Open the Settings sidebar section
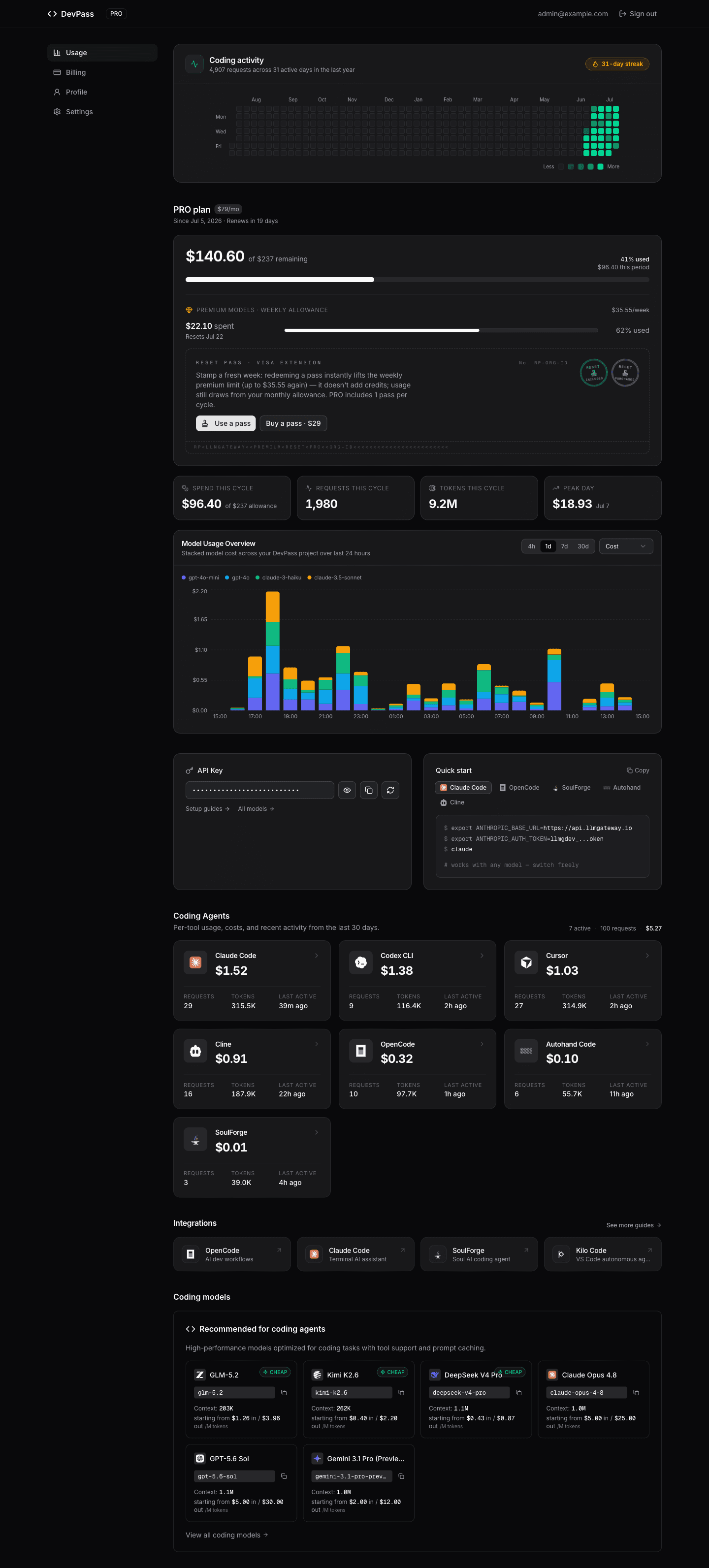Image resolution: width=709 pixels, height=1568 pixels. [x=102, y=112]
